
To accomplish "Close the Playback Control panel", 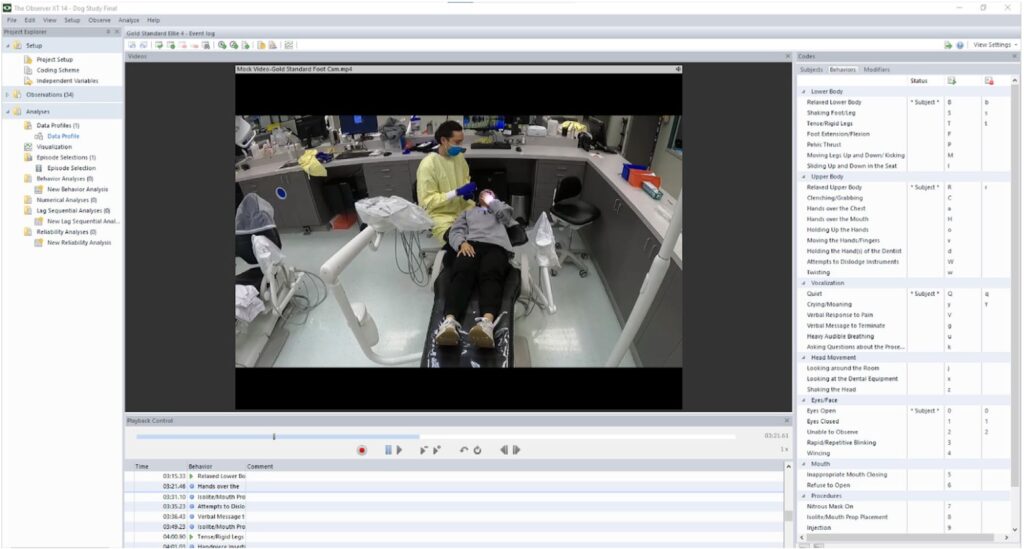I will click(x=789, y=421).
